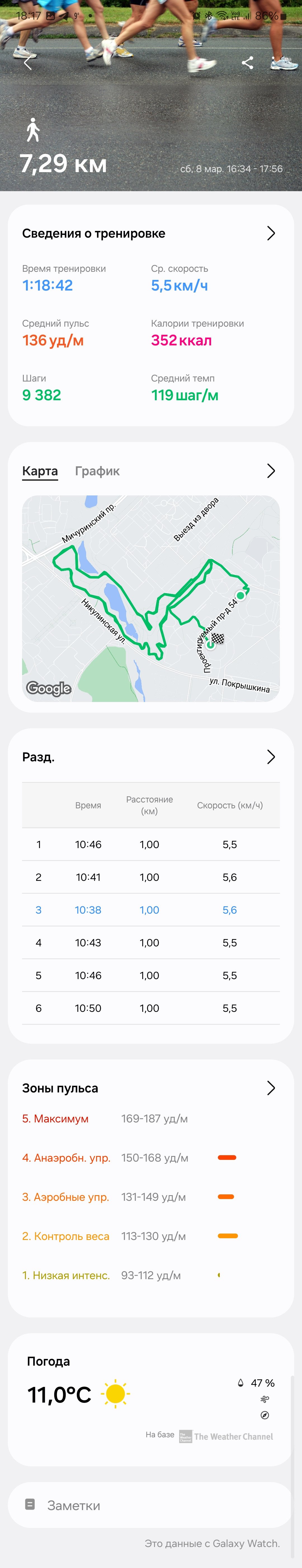
Task: Tap the notes document icon
Action: pos(30,1504)
